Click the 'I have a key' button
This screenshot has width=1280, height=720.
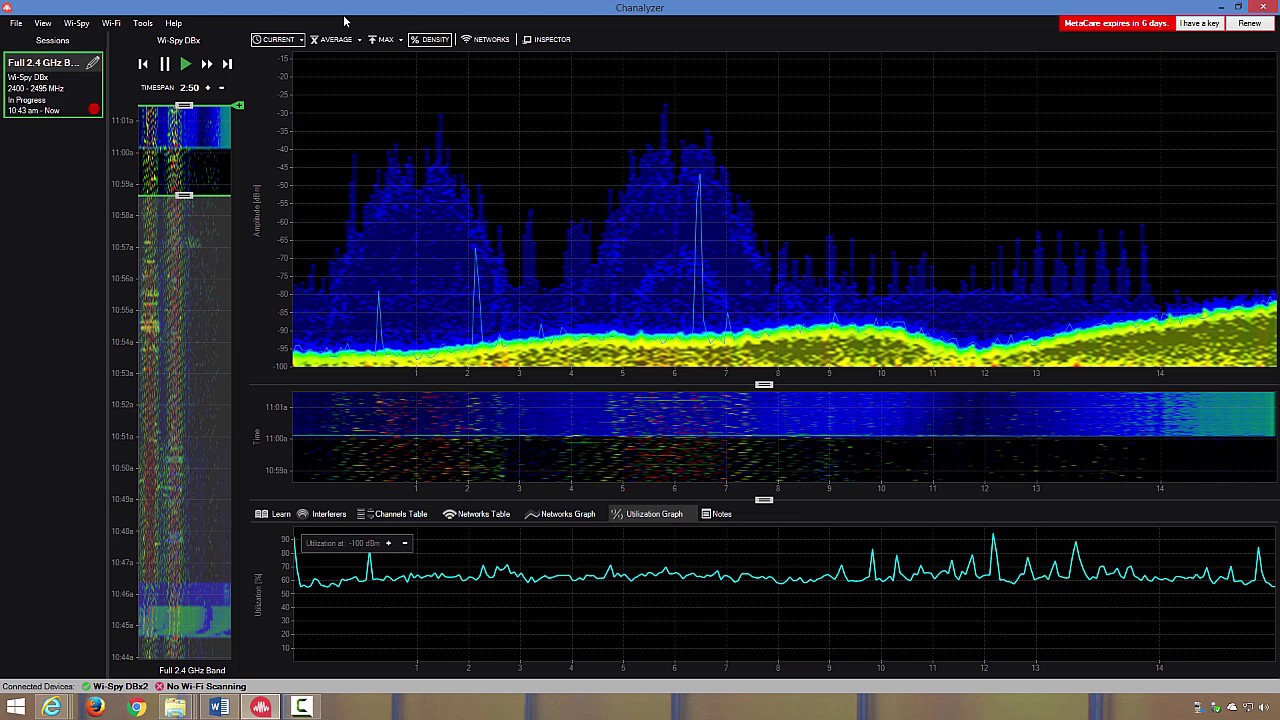[1199, 23]
